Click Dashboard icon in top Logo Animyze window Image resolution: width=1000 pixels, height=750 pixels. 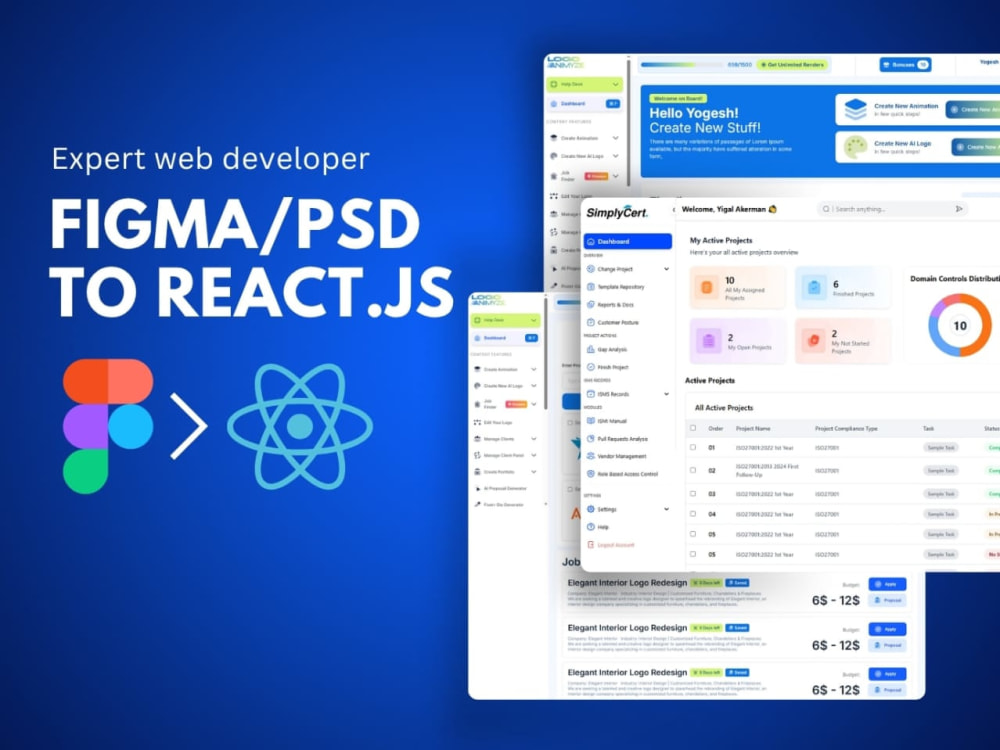click(554, 103)
